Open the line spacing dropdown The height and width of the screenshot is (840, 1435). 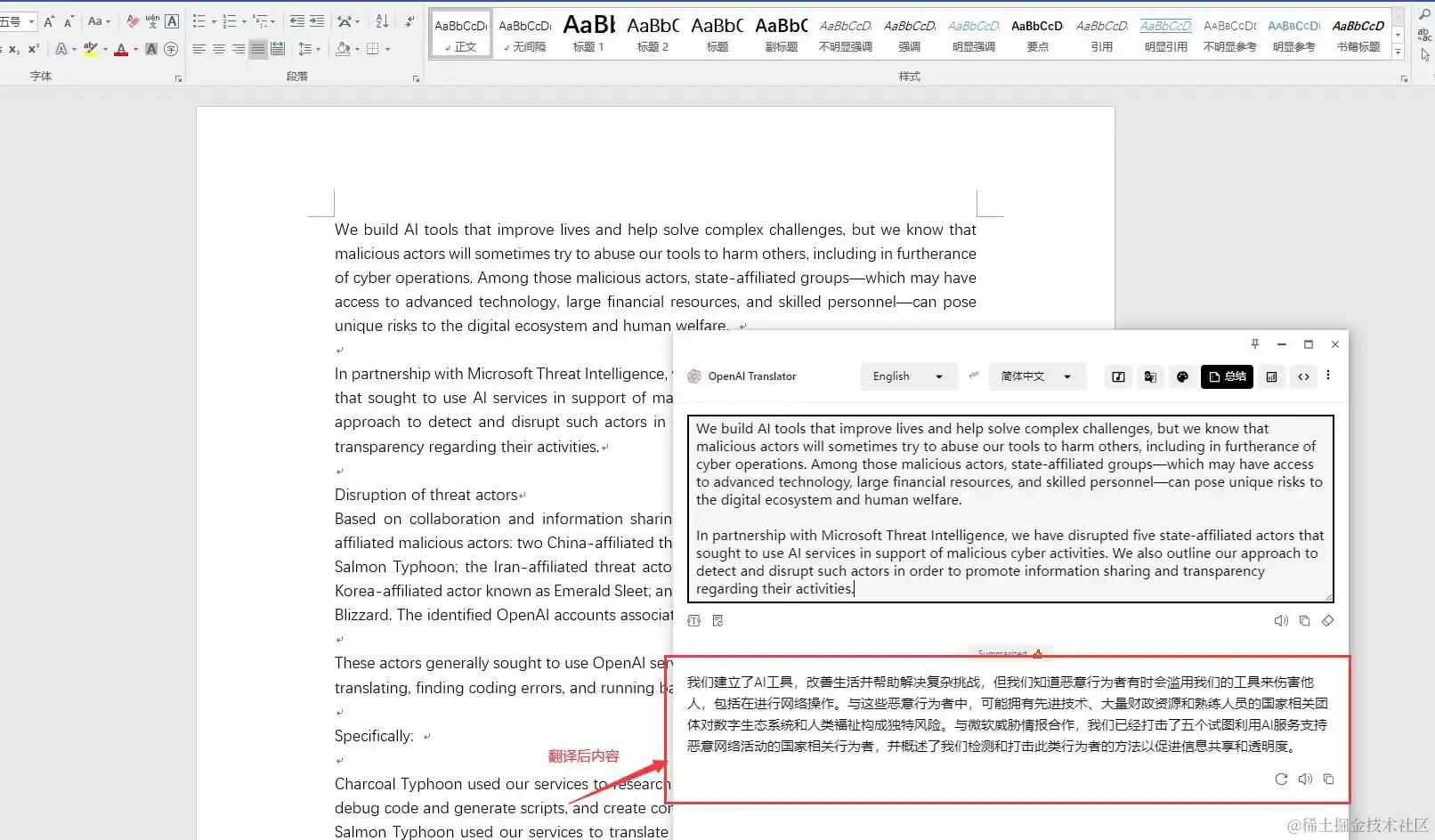coord(309,49)
